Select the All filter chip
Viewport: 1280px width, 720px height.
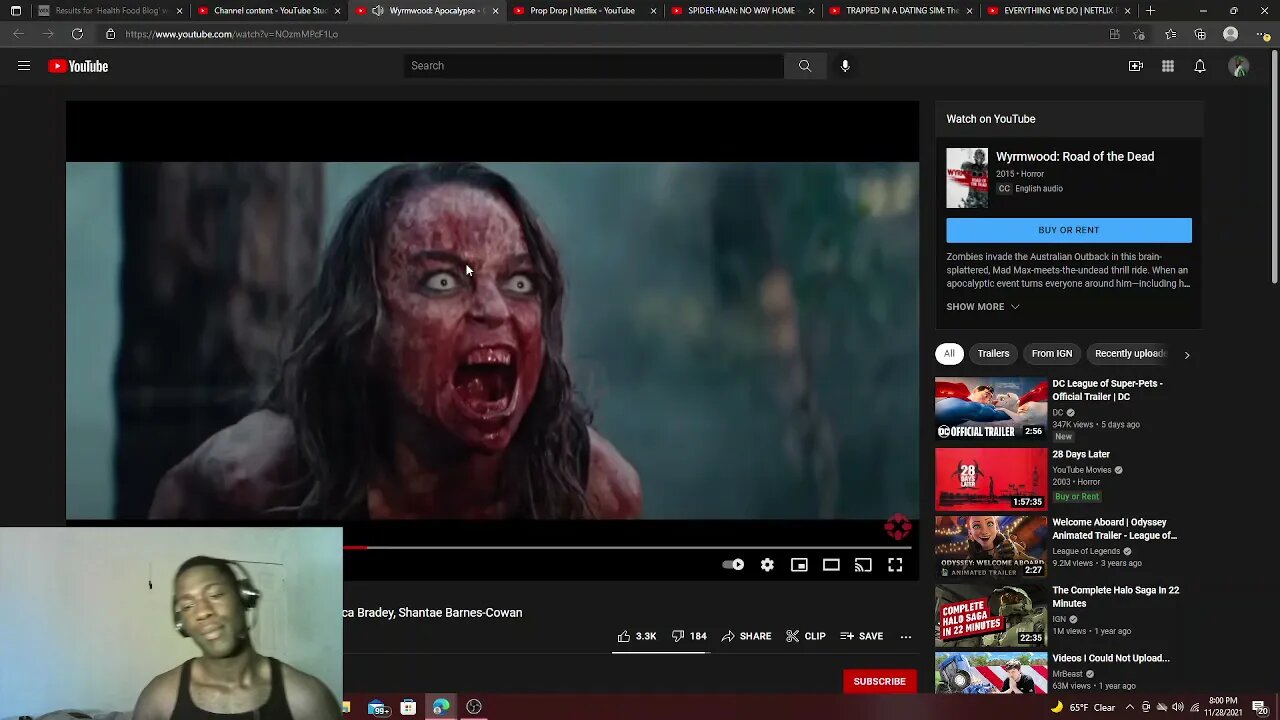point(949,353)
